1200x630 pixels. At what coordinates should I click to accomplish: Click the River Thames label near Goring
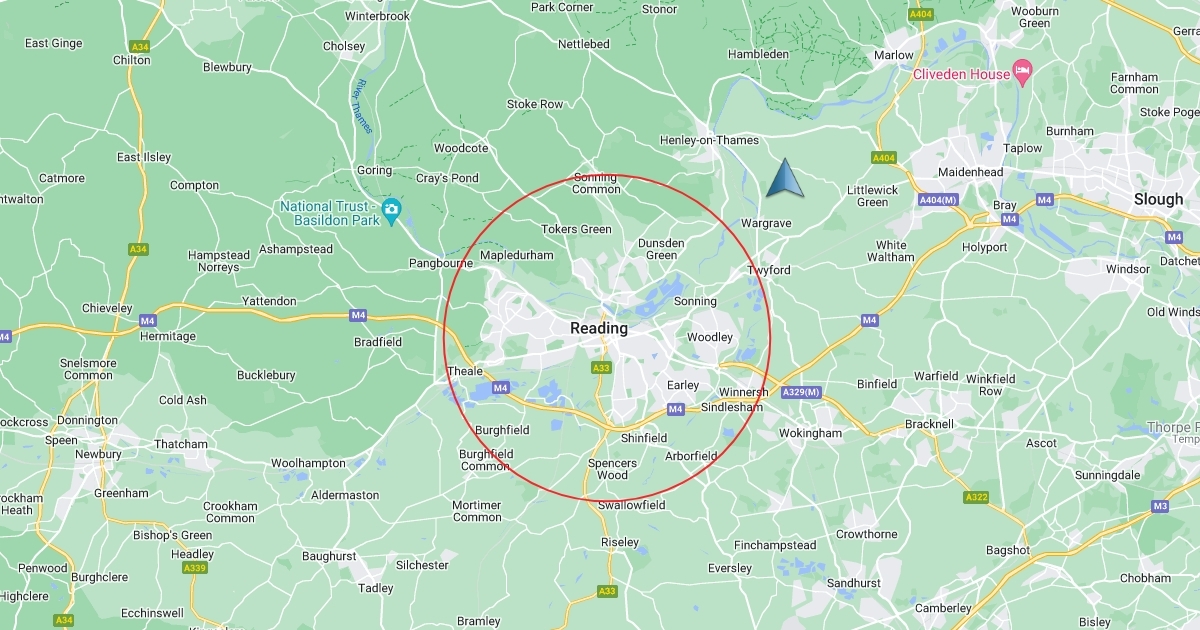(360, 104)
